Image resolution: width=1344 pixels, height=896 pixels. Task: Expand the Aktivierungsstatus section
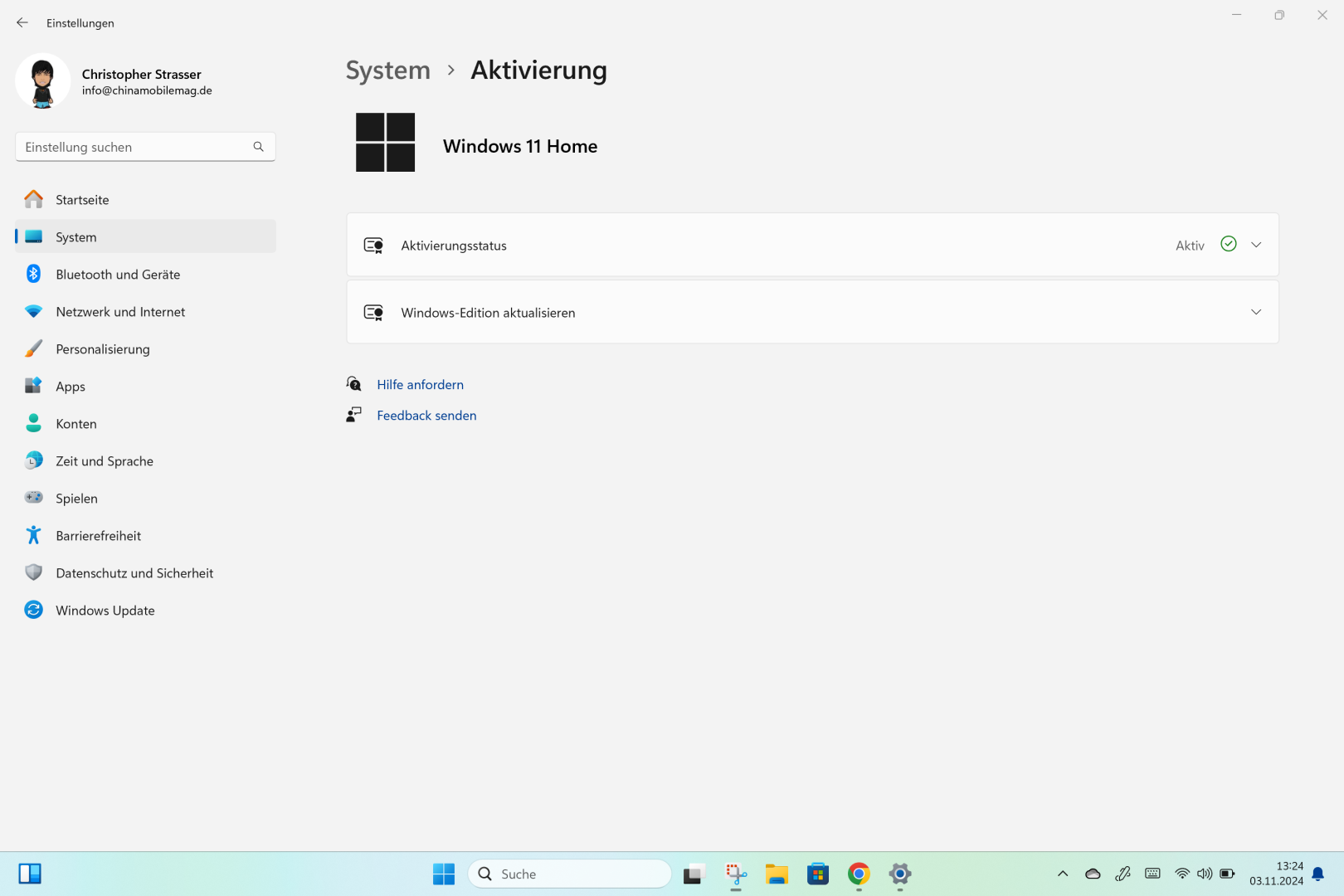coord(1255,245)
